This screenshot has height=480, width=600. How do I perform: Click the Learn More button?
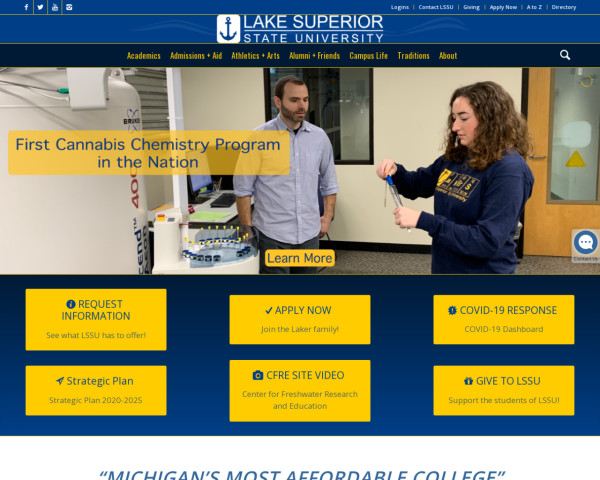tap(300, 258)
